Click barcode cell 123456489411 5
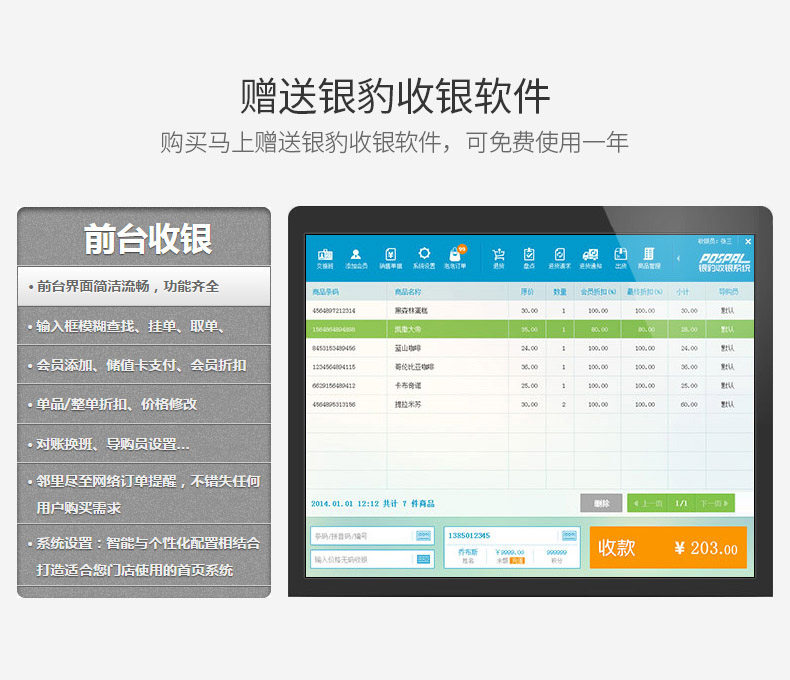 [x=334, y=367]
